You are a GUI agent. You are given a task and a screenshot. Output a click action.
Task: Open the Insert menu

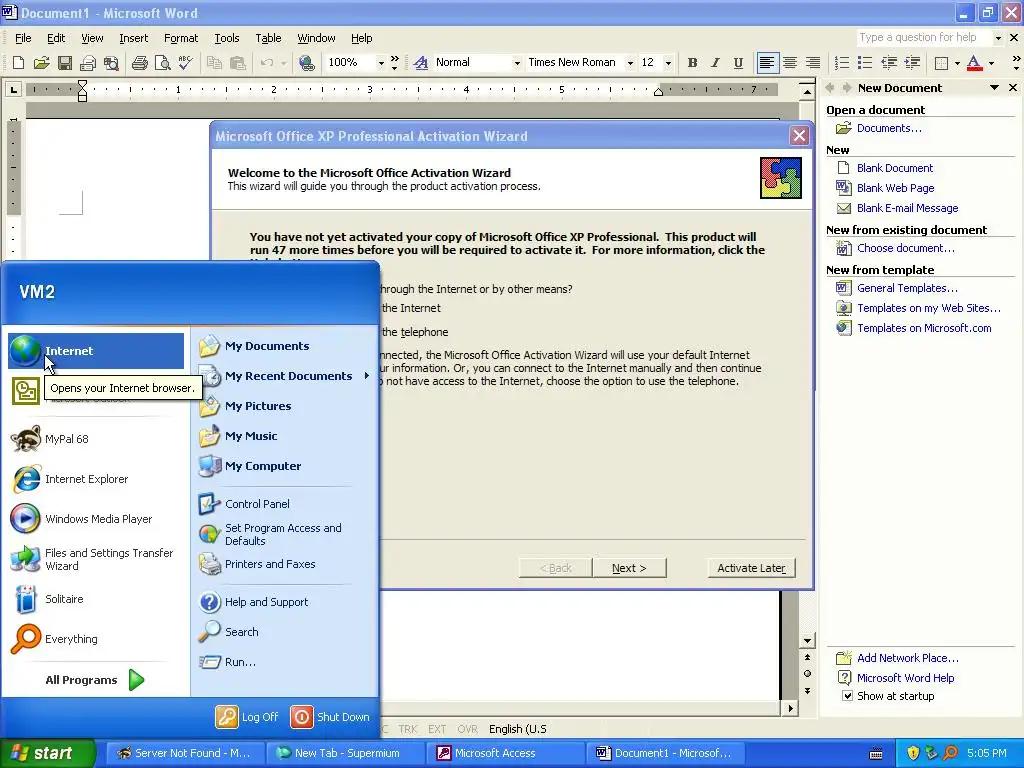(x=133, y=38)
